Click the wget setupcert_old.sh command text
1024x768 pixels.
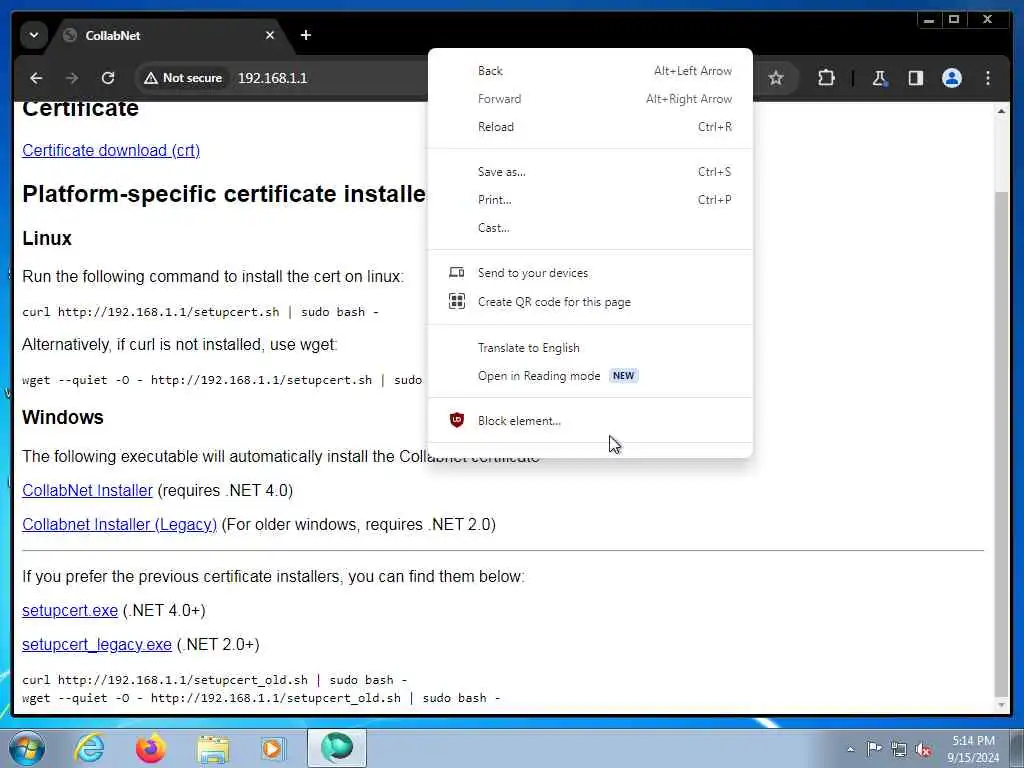pos(261,698)
